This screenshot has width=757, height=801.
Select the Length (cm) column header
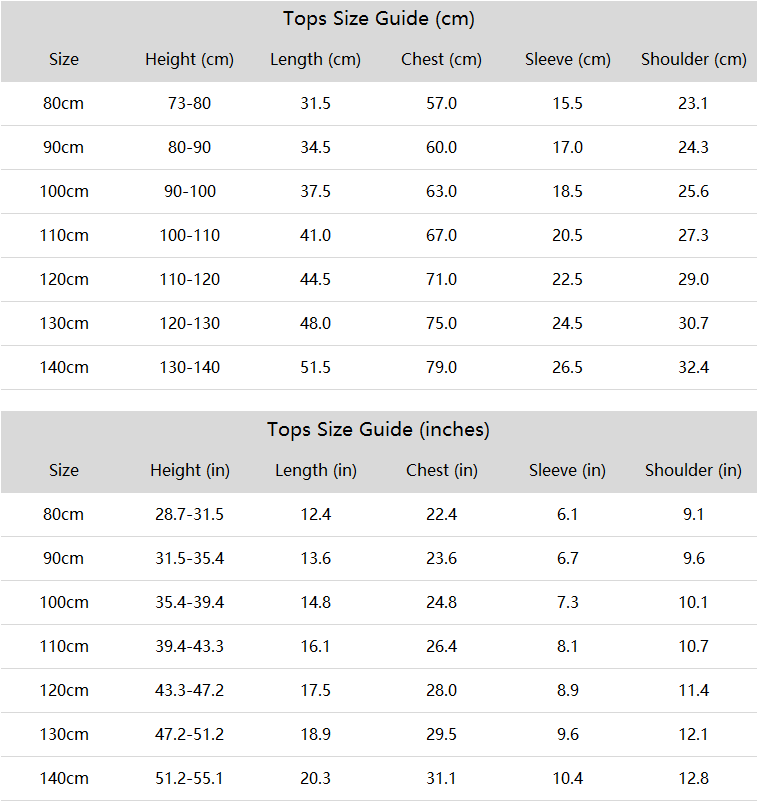315,60
